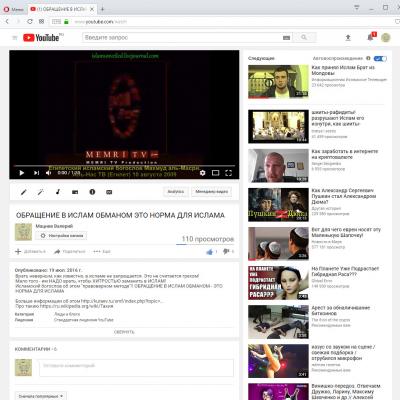Image resolution: width=400 pixels, height=400 pixels.
Task: Mute the video volume speaker icon
Action: click(49, 173)
